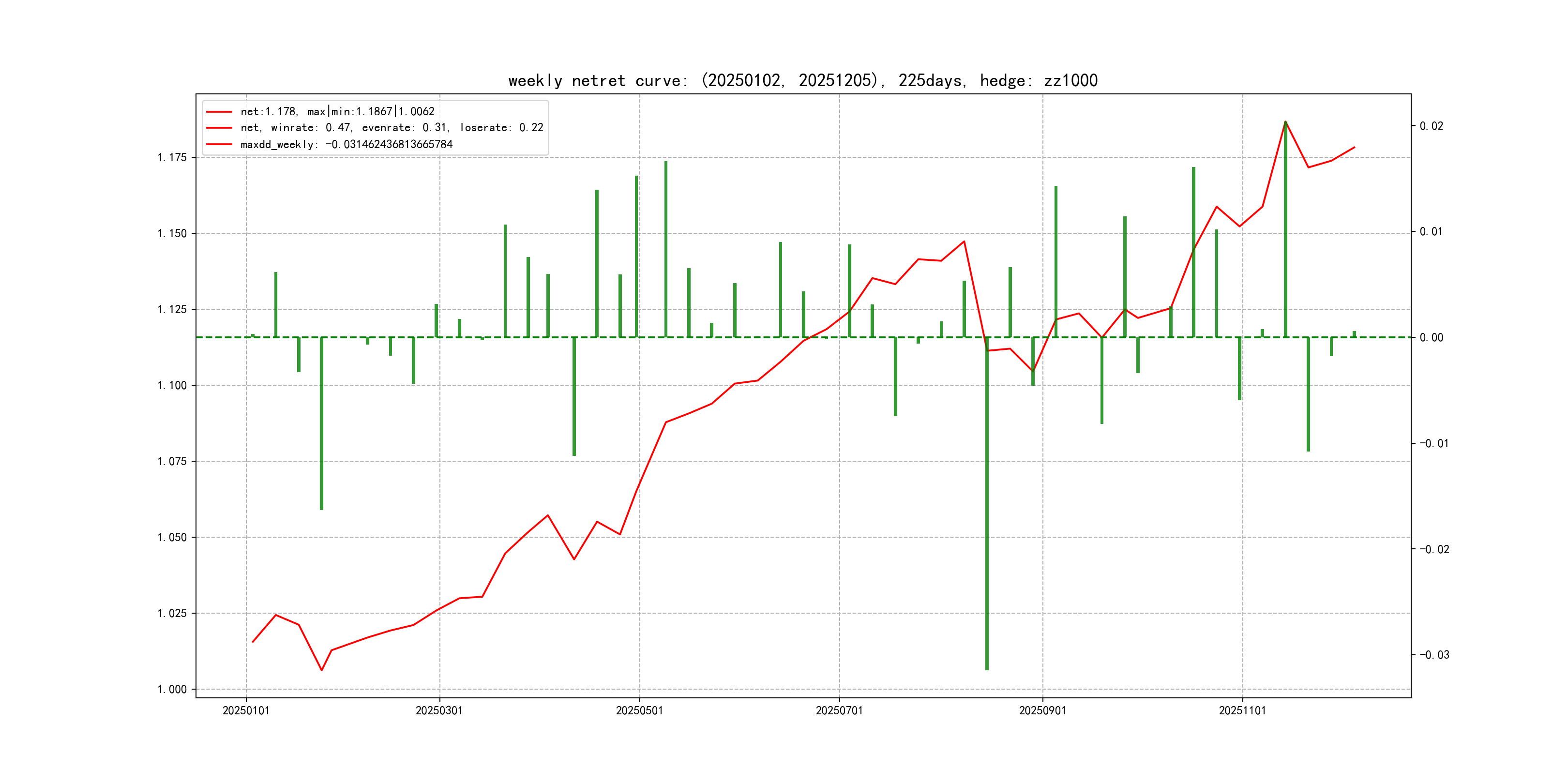Click the 20250901 x-axis label
This screenshot has height=784, width=1568.
[x=1042, y=710]
